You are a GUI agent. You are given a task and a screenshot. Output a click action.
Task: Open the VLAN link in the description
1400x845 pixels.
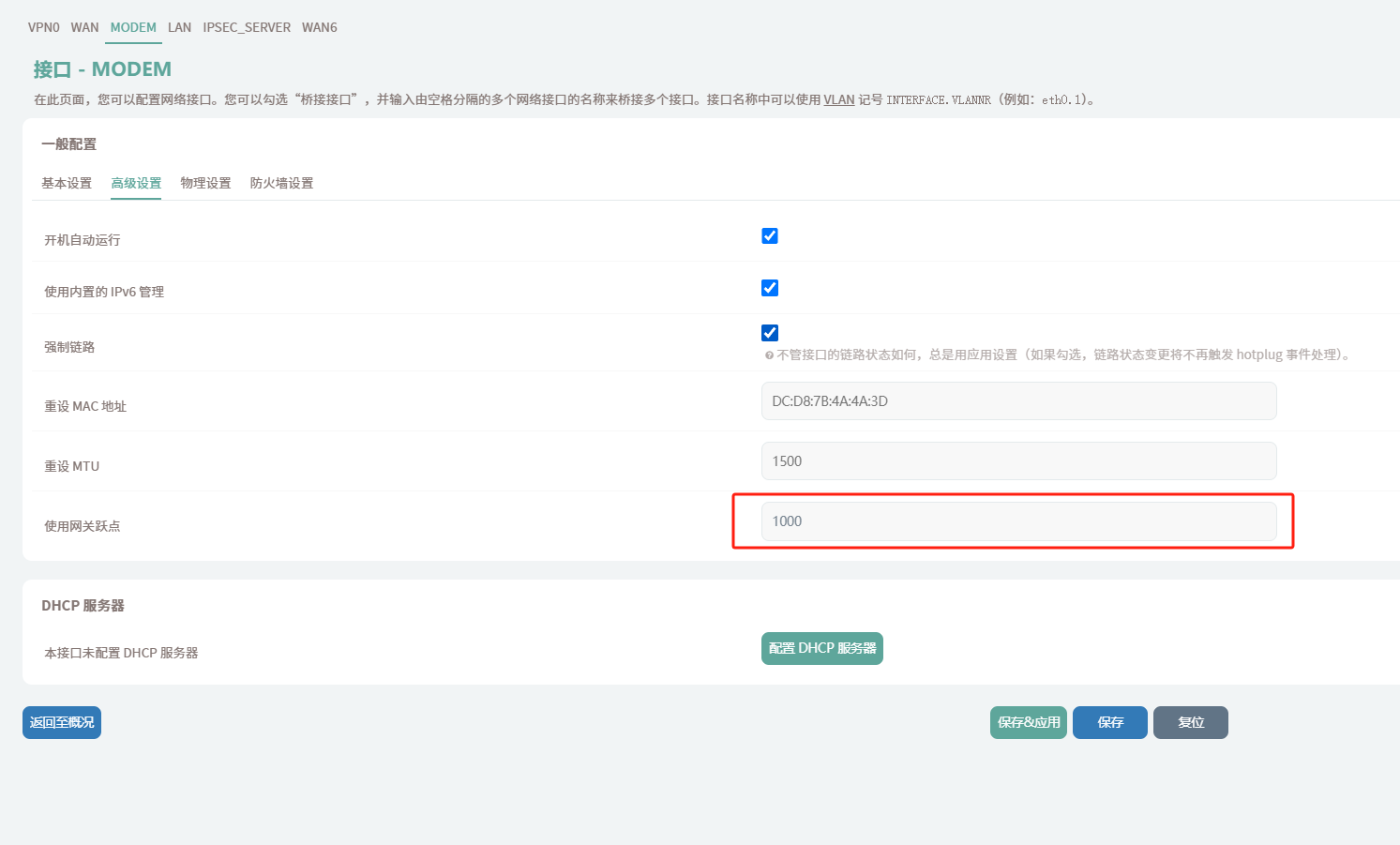tap(838, 99)
